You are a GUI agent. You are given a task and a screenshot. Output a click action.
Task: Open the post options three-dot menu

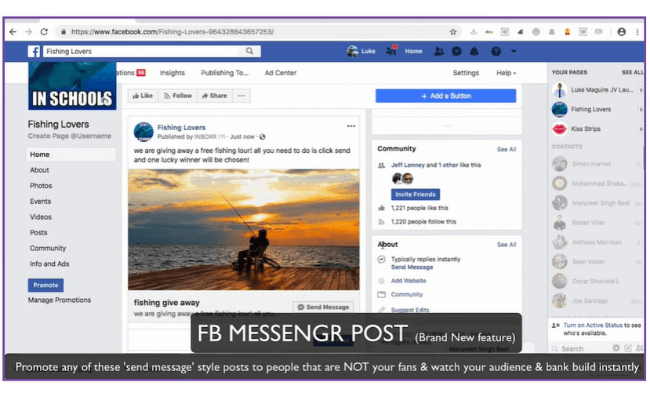coord(351,126)
